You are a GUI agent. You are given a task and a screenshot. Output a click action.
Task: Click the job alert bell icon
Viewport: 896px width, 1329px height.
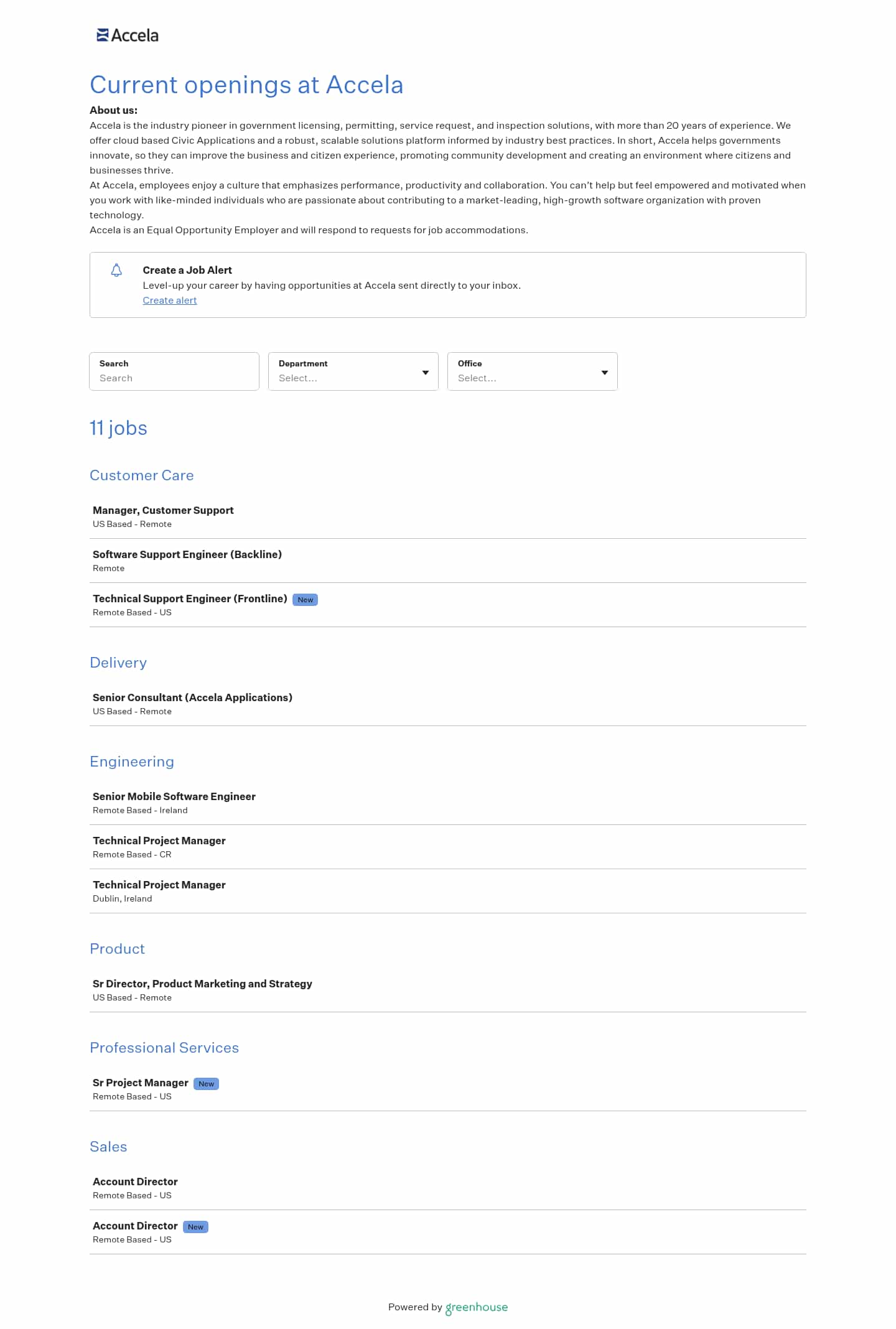(x=116, y=270)
